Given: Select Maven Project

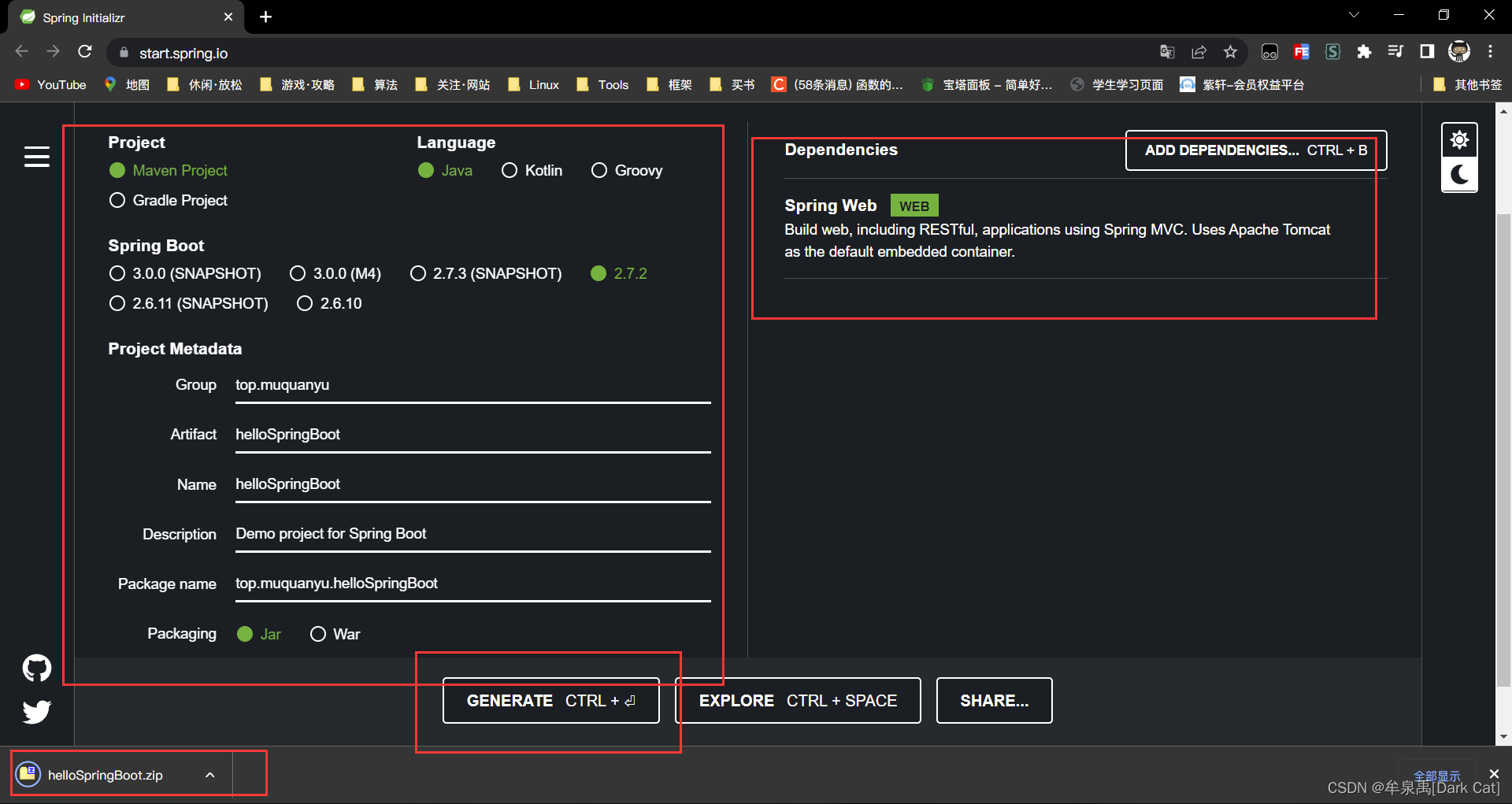Looking at the screenshot, I should [x=169, y=170].
